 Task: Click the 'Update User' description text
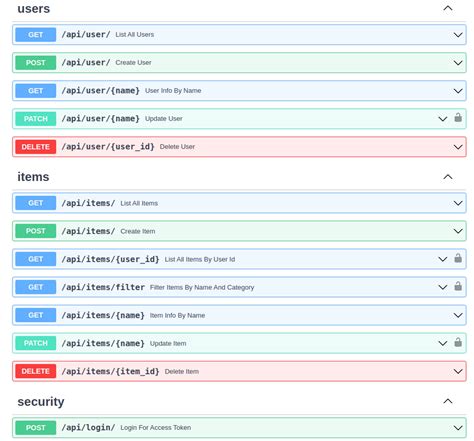click(164, 119)
